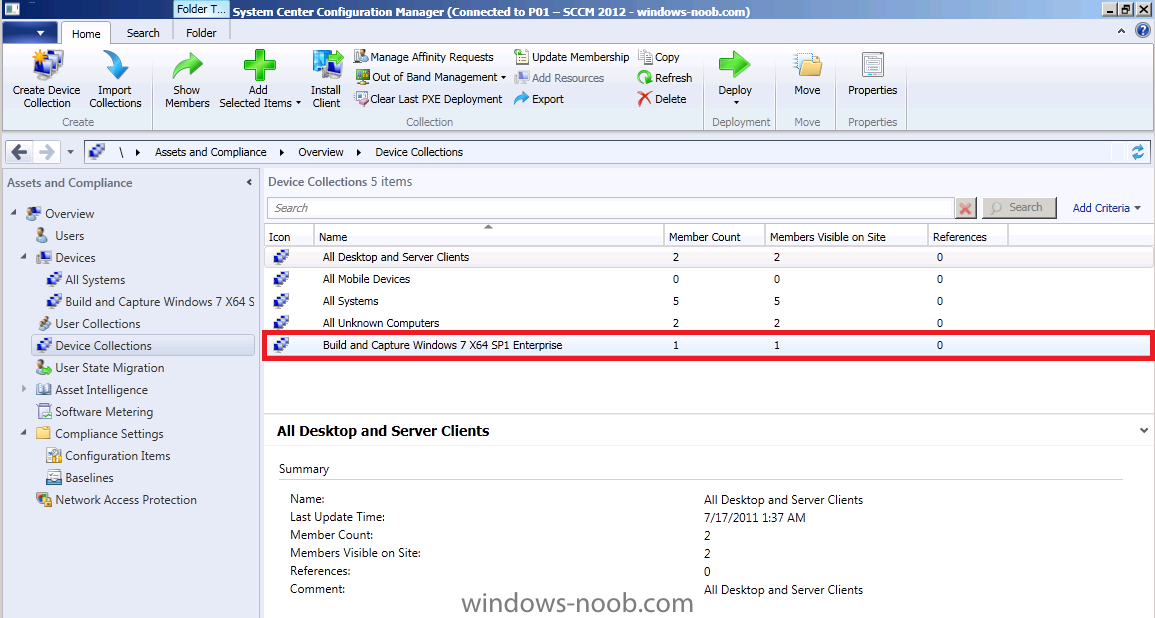Screen dimensions: 1155x618
Task: Clear search with the red X button
Action: pos(965,208)
